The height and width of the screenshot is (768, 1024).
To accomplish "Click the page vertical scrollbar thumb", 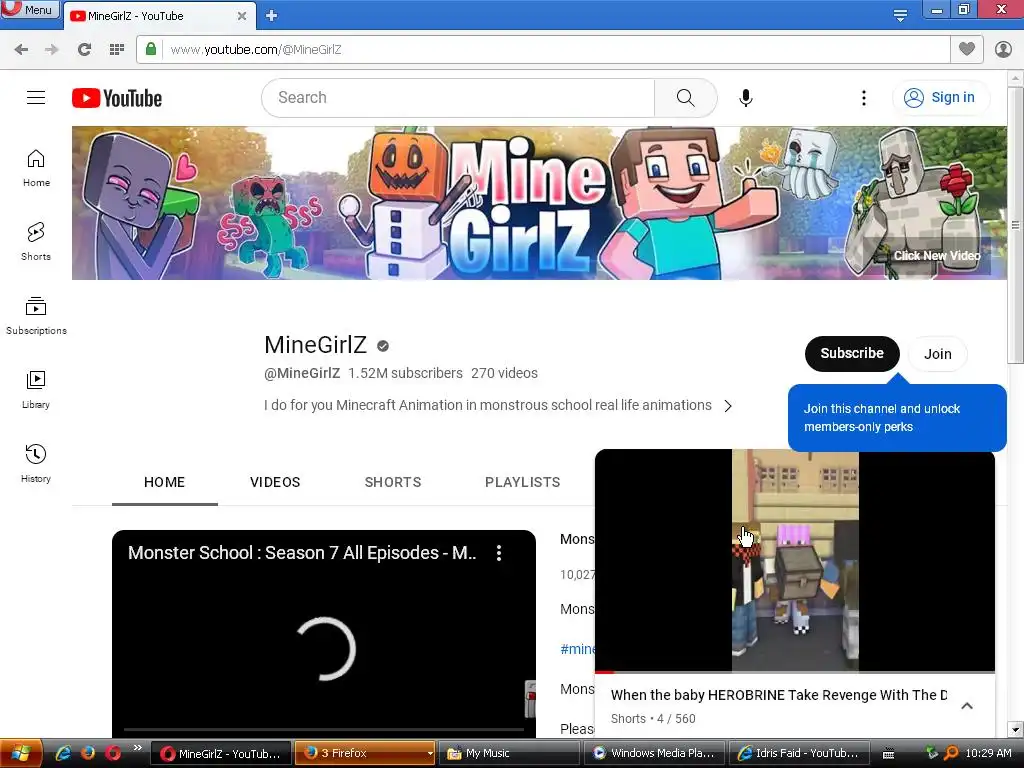I will point(1015,225).
